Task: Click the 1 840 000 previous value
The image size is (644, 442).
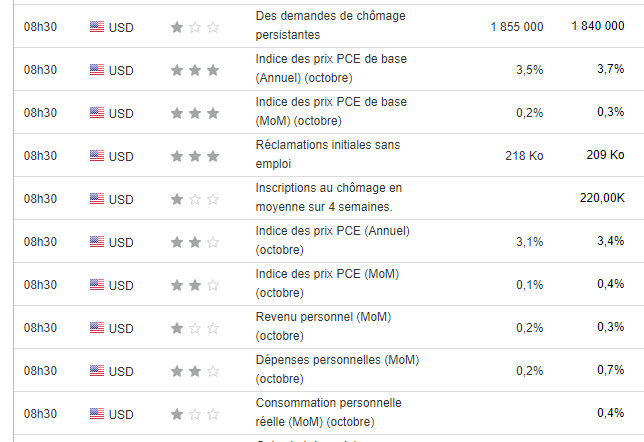Action: point(598,26)
